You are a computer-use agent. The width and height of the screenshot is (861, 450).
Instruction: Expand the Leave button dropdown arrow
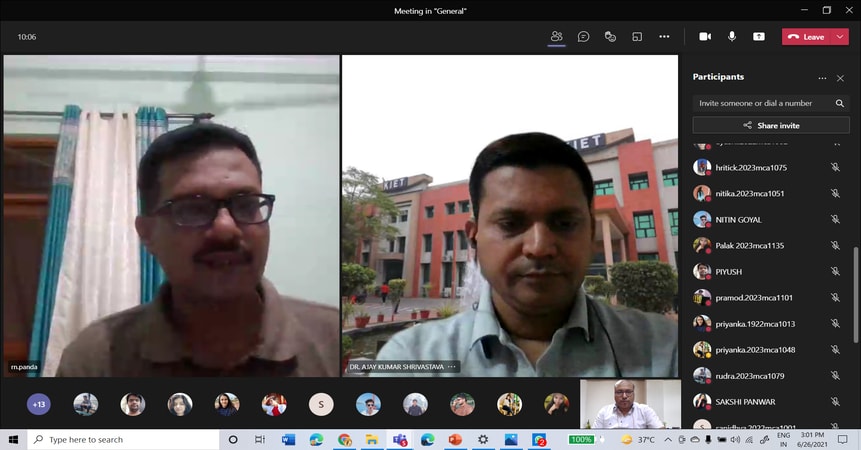click(x=839, y=37)
